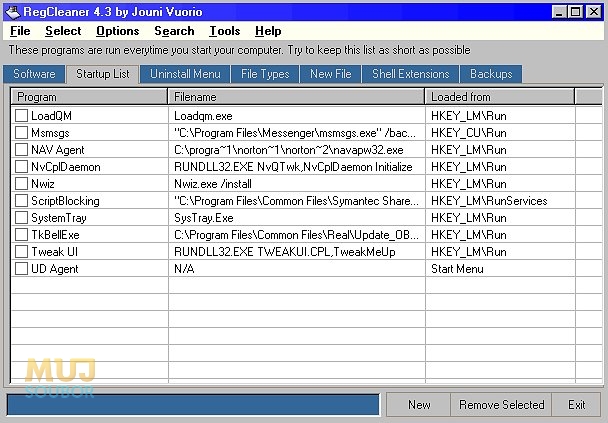Enable the NAV Agent checkbox
Image resolution: width=608 pixels, height=423 pixels.
coord(21,150)
